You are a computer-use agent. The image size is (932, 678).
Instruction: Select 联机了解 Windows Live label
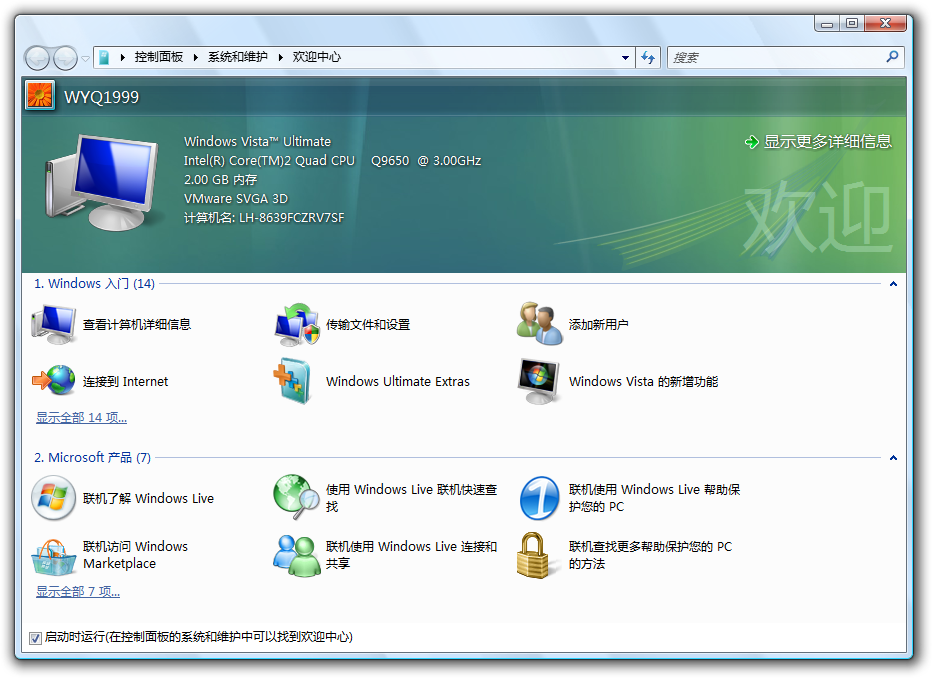coord(148,499)
